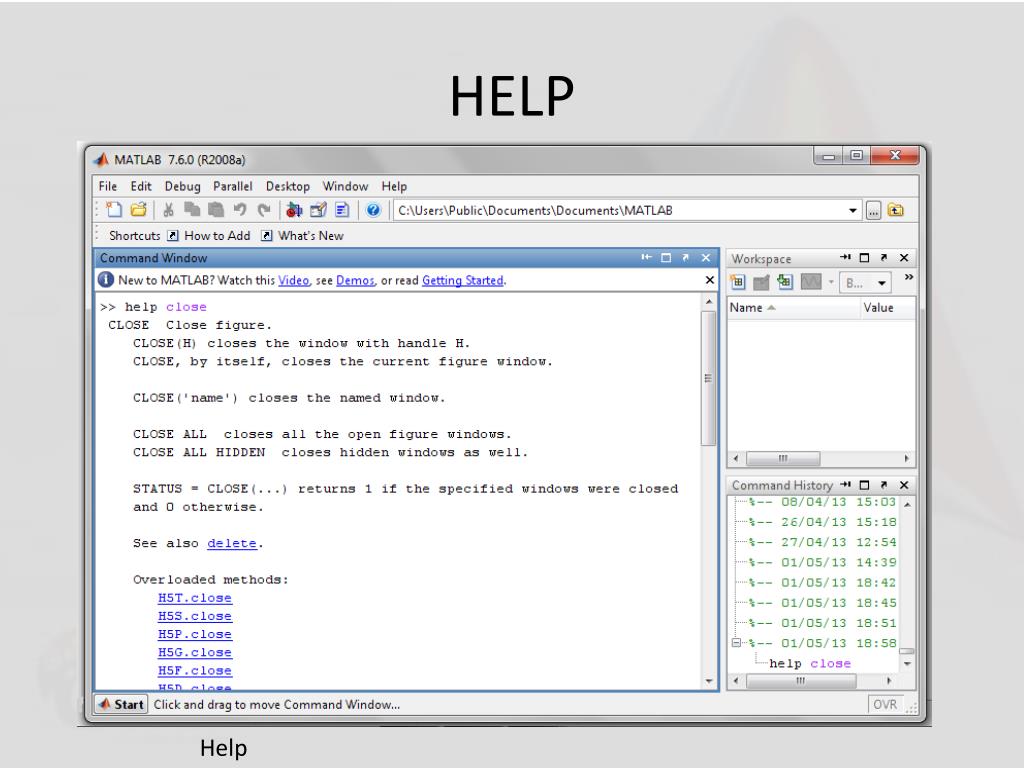Click the Redo arrow icon

coord(263,210)
